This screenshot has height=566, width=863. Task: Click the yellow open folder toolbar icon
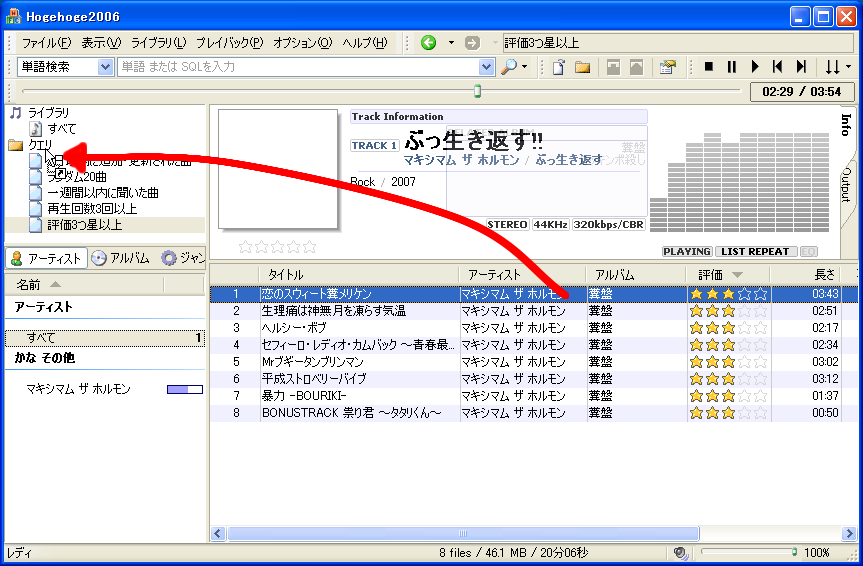582,67
